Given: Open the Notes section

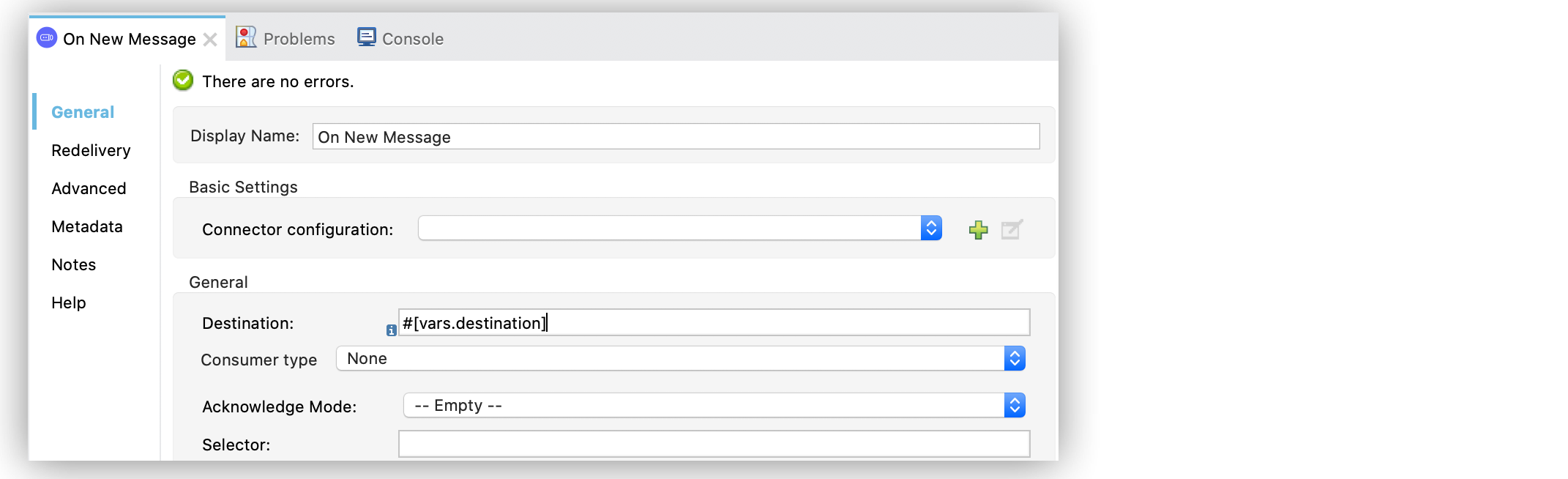Looking at the screenshot, I should pyautogui.click(x=74, y=265).
